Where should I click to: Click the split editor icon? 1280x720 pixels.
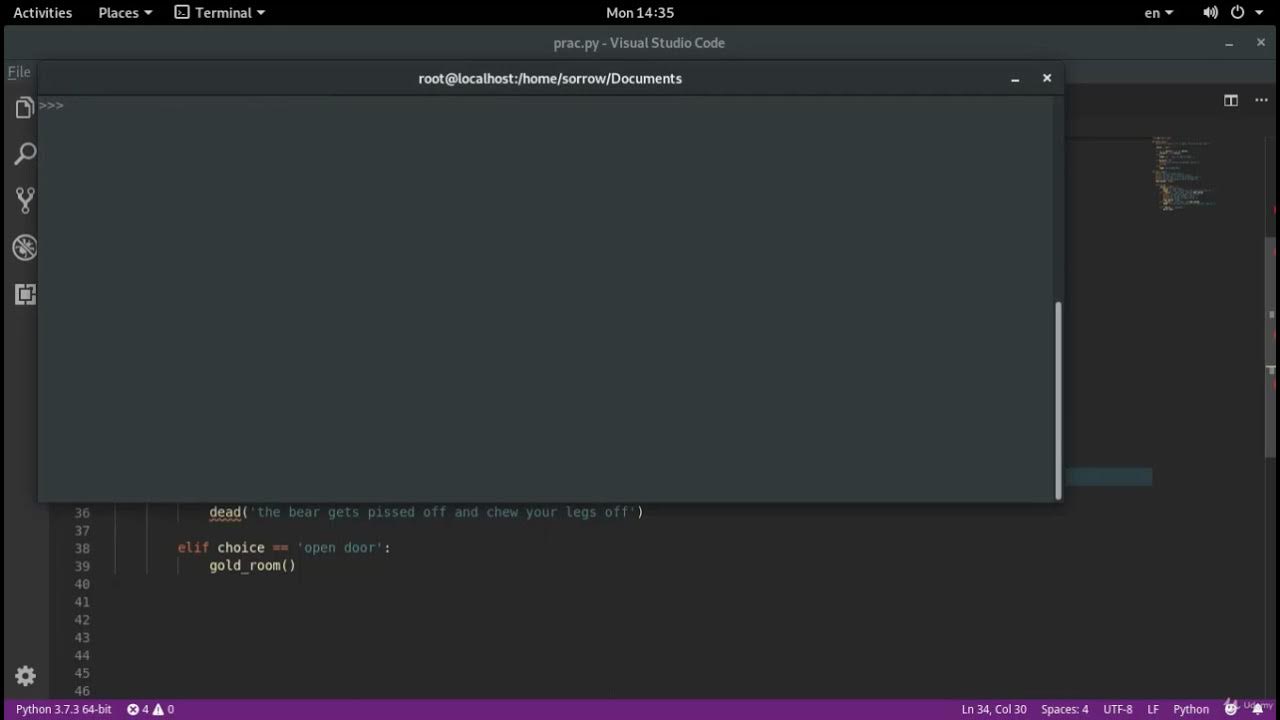click(1231, 100)
